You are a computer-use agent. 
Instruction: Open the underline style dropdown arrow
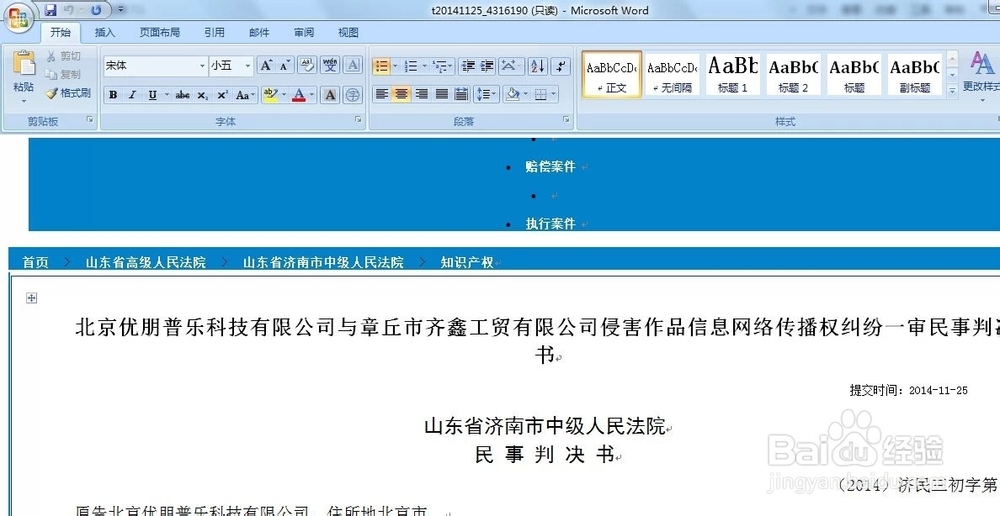tap(167, 95)
